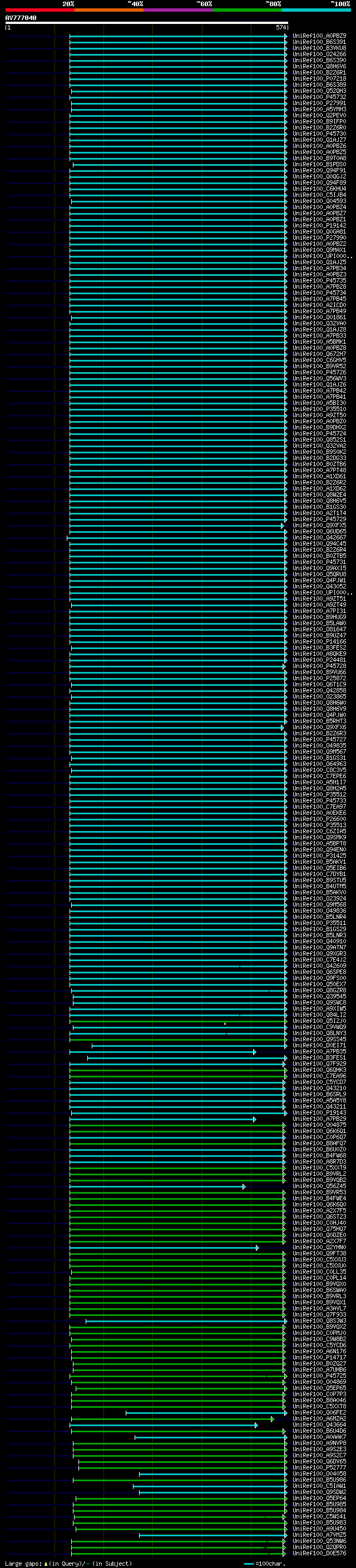Select hit UniRef100_A7PB35

pyautogui.click(x=319, y=1051)
